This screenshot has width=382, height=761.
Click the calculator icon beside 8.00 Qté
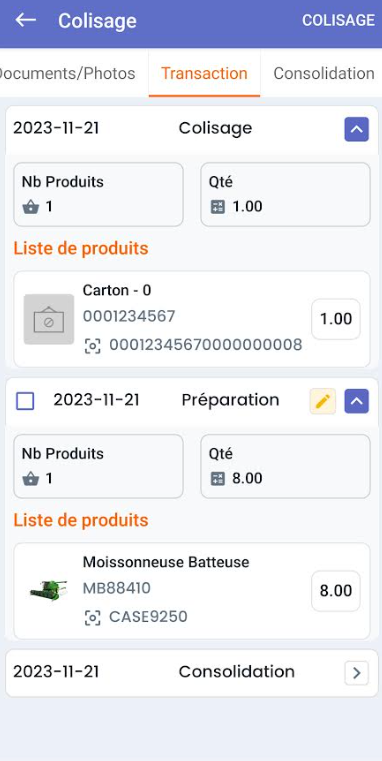point(217,479)
